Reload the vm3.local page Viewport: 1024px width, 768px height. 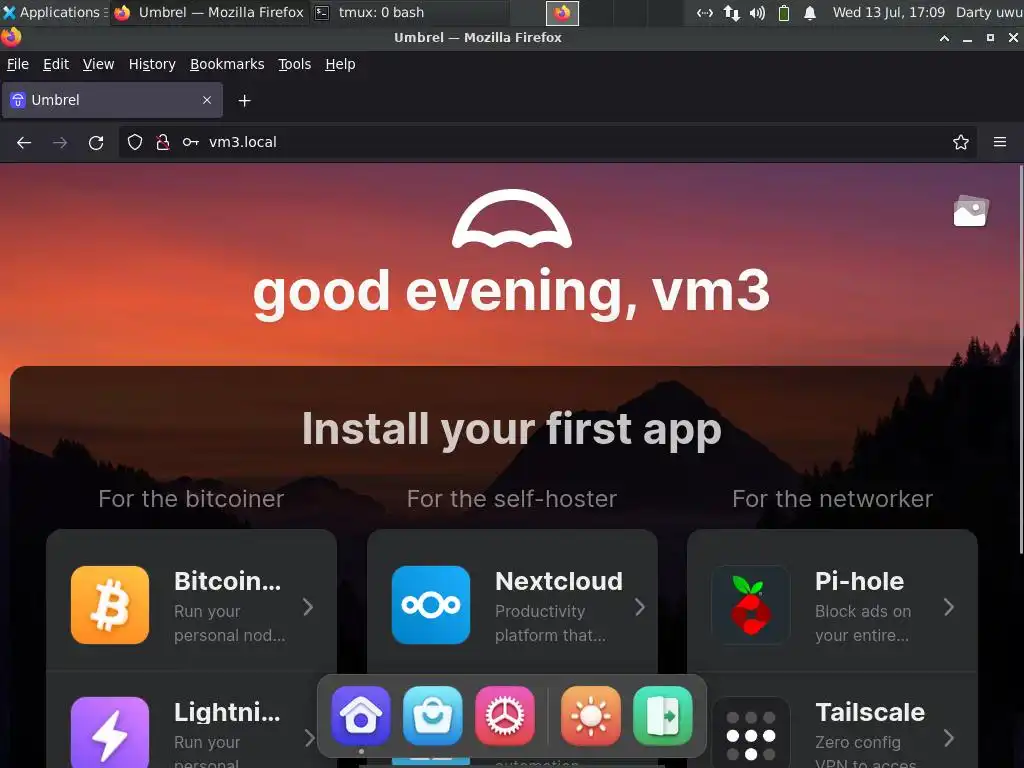coord(96,142)
